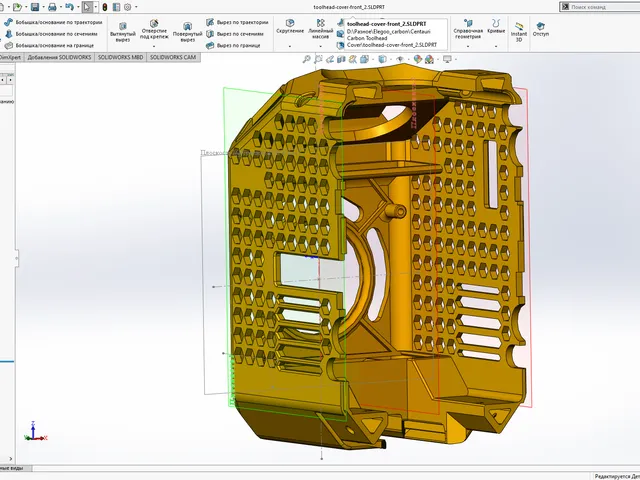Apply the Отступ draft feature
640x480 pixels.
(x=540, y=29)
